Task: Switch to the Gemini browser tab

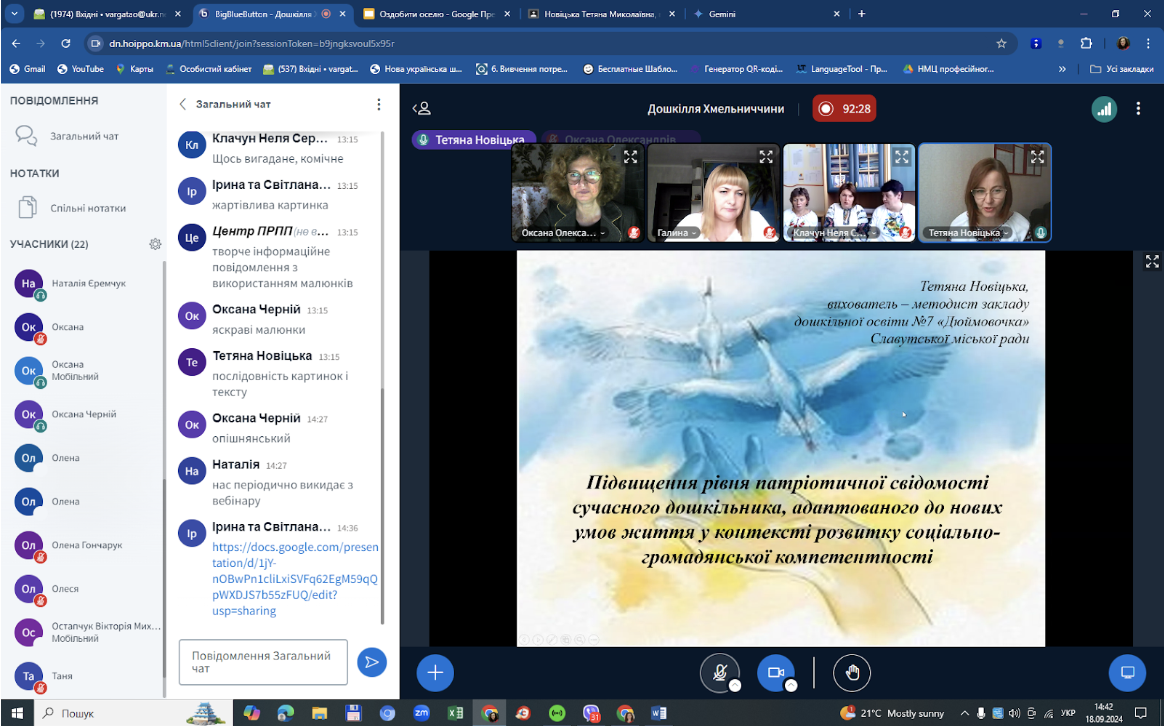Action: coord(767,13)
